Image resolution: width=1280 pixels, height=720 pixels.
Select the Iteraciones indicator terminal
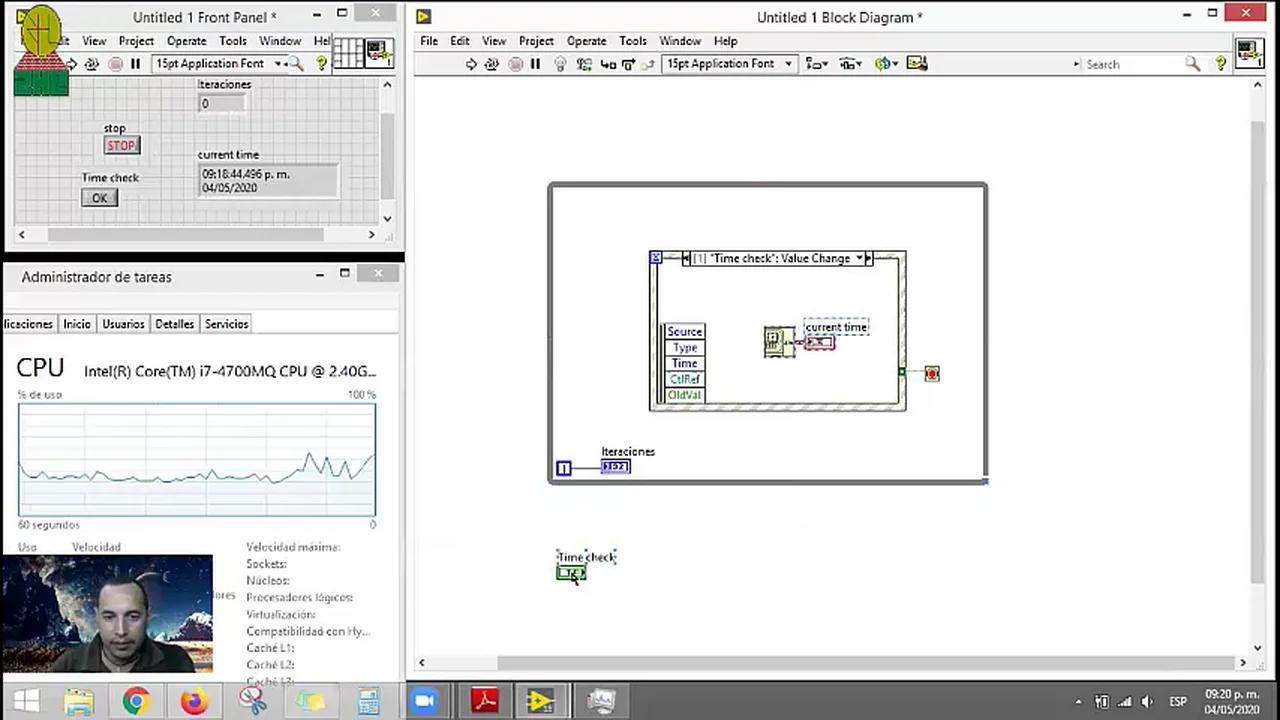616,467
